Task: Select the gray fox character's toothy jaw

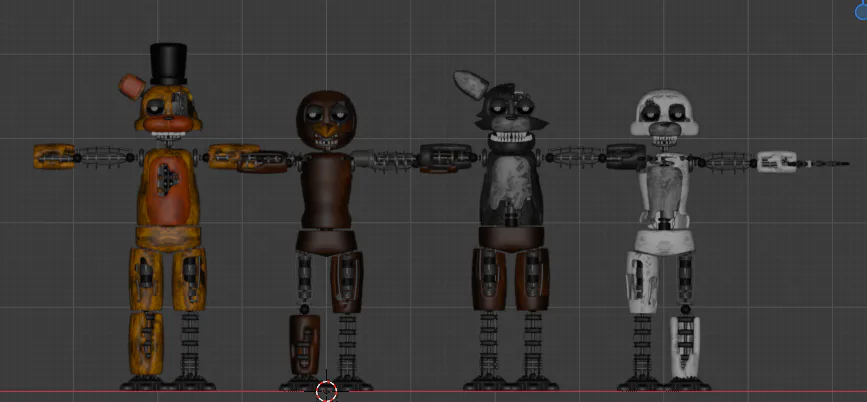Action: tap(512, 141)
